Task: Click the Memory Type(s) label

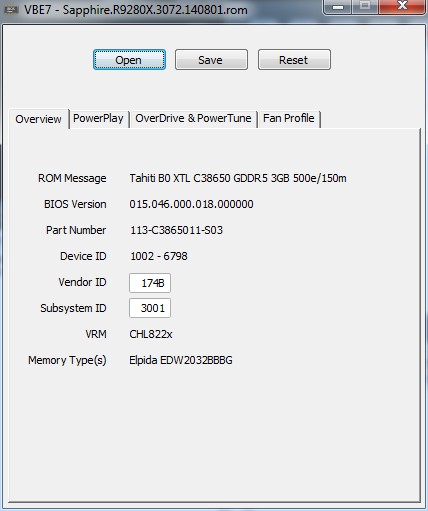Action: pos(67,360)
